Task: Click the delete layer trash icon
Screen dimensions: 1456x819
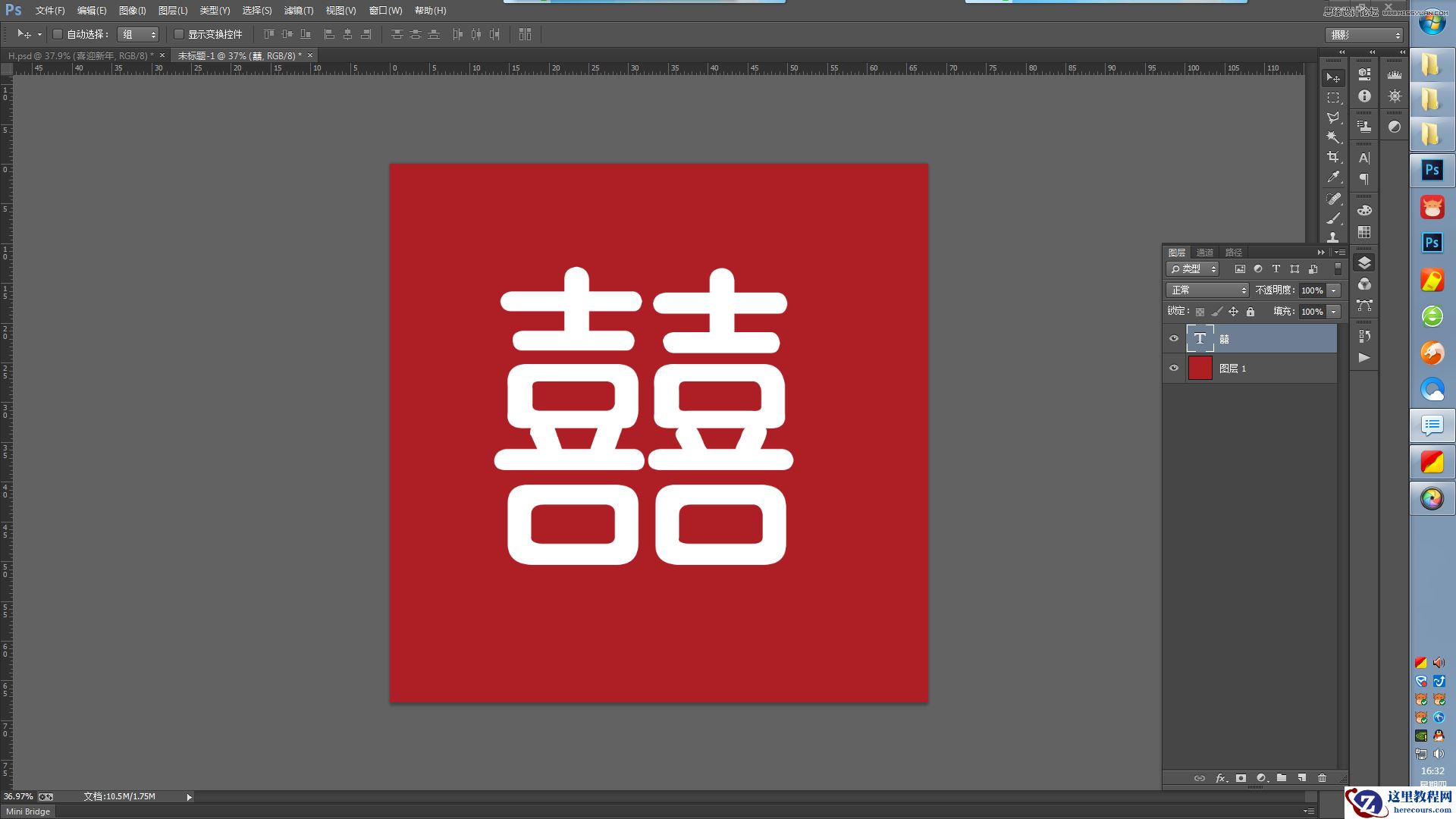Action: (1321, 778)
